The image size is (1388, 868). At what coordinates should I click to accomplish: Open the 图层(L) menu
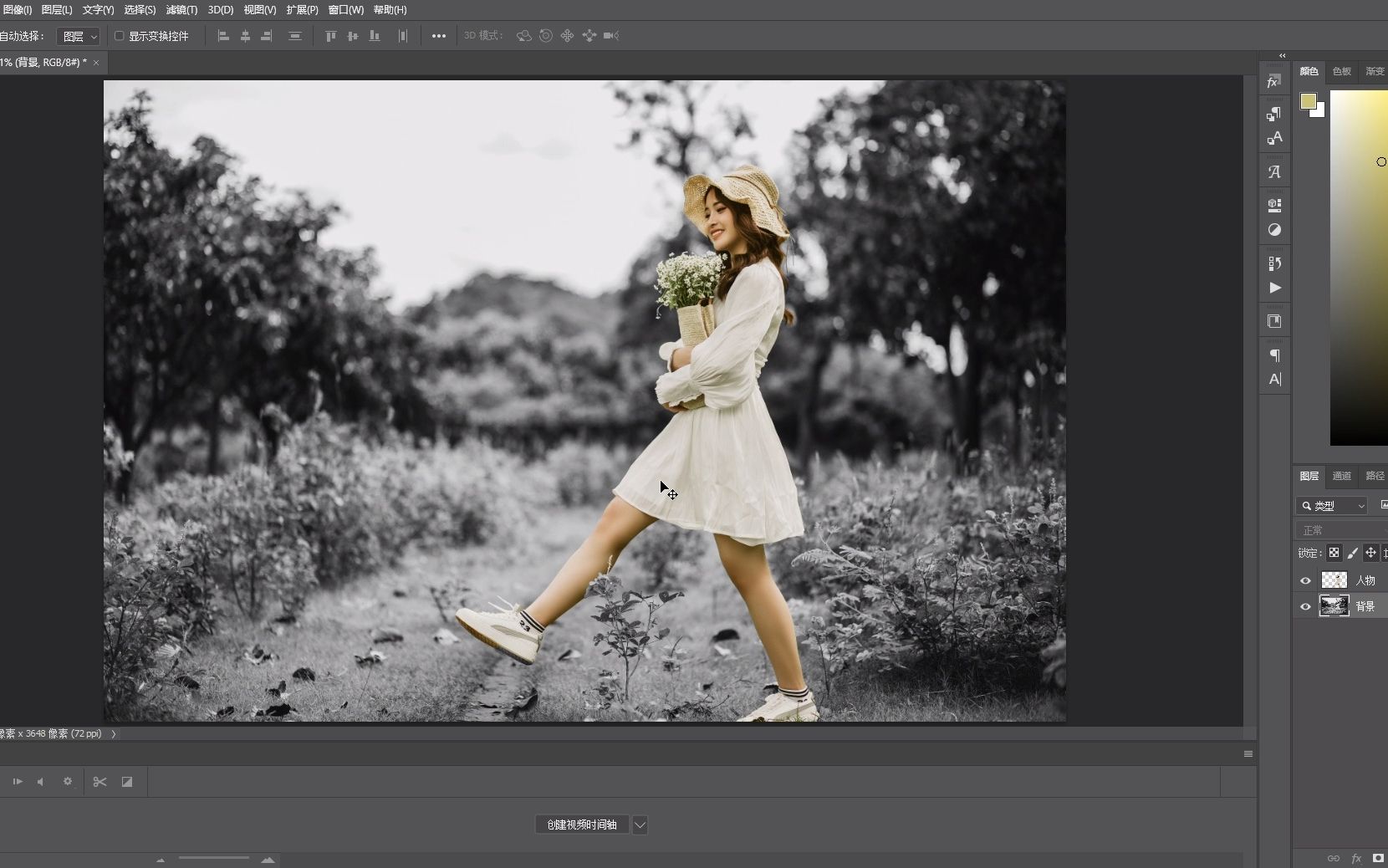[57, 10]
